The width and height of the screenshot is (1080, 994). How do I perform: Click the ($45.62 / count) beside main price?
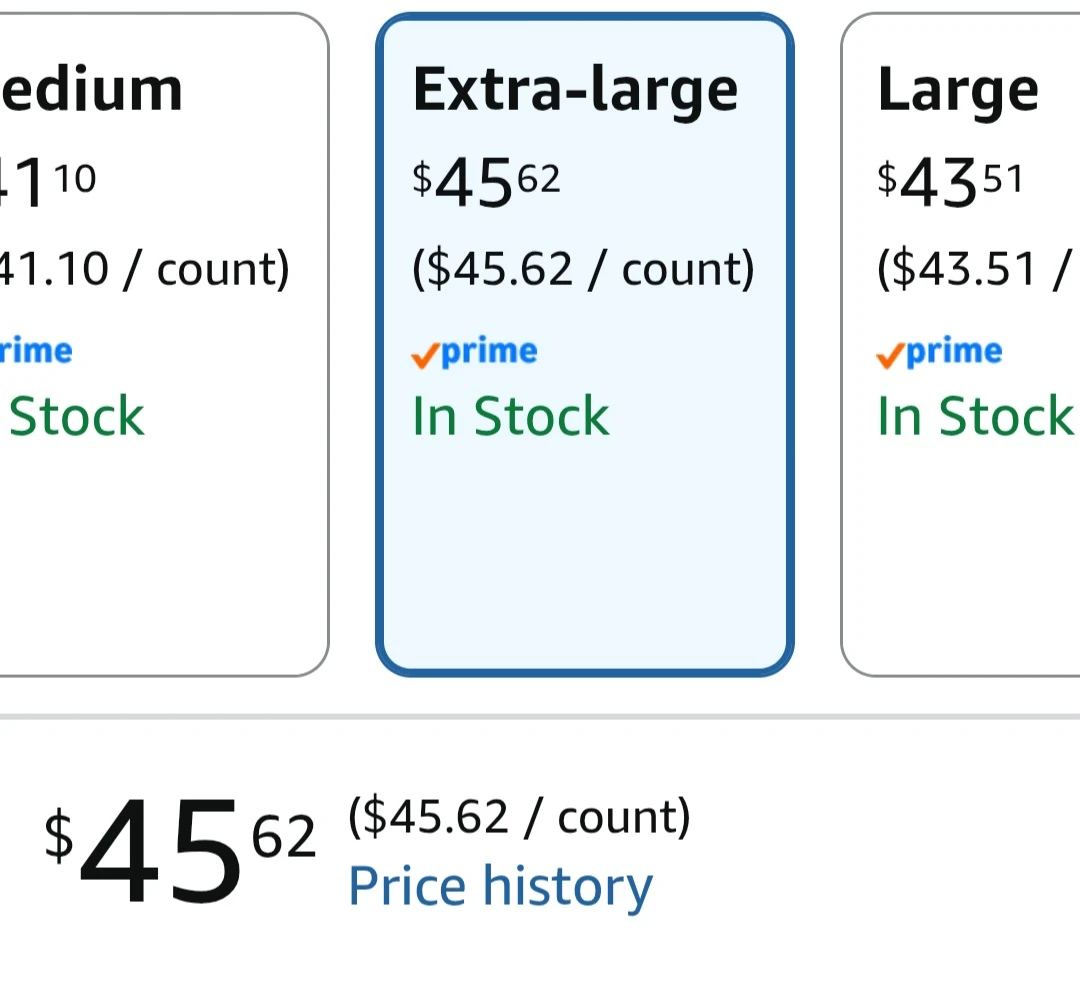click(x=519, y=818)
